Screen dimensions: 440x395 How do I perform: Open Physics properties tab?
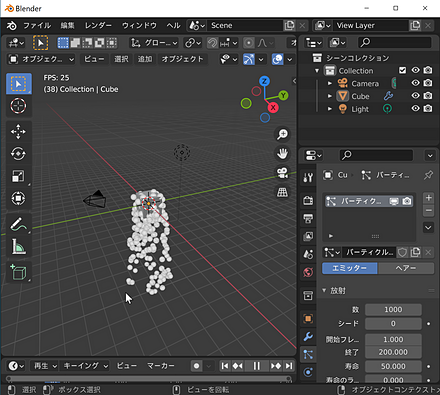pos(308,372)
